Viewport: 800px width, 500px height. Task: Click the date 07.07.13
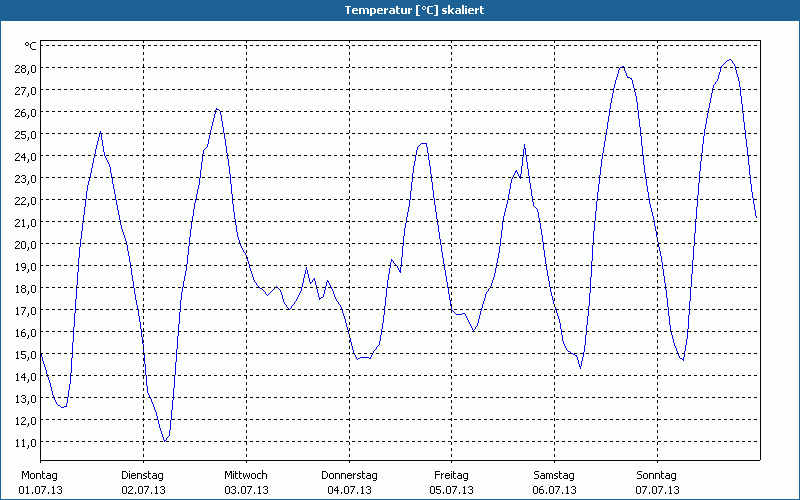[658, 490]
